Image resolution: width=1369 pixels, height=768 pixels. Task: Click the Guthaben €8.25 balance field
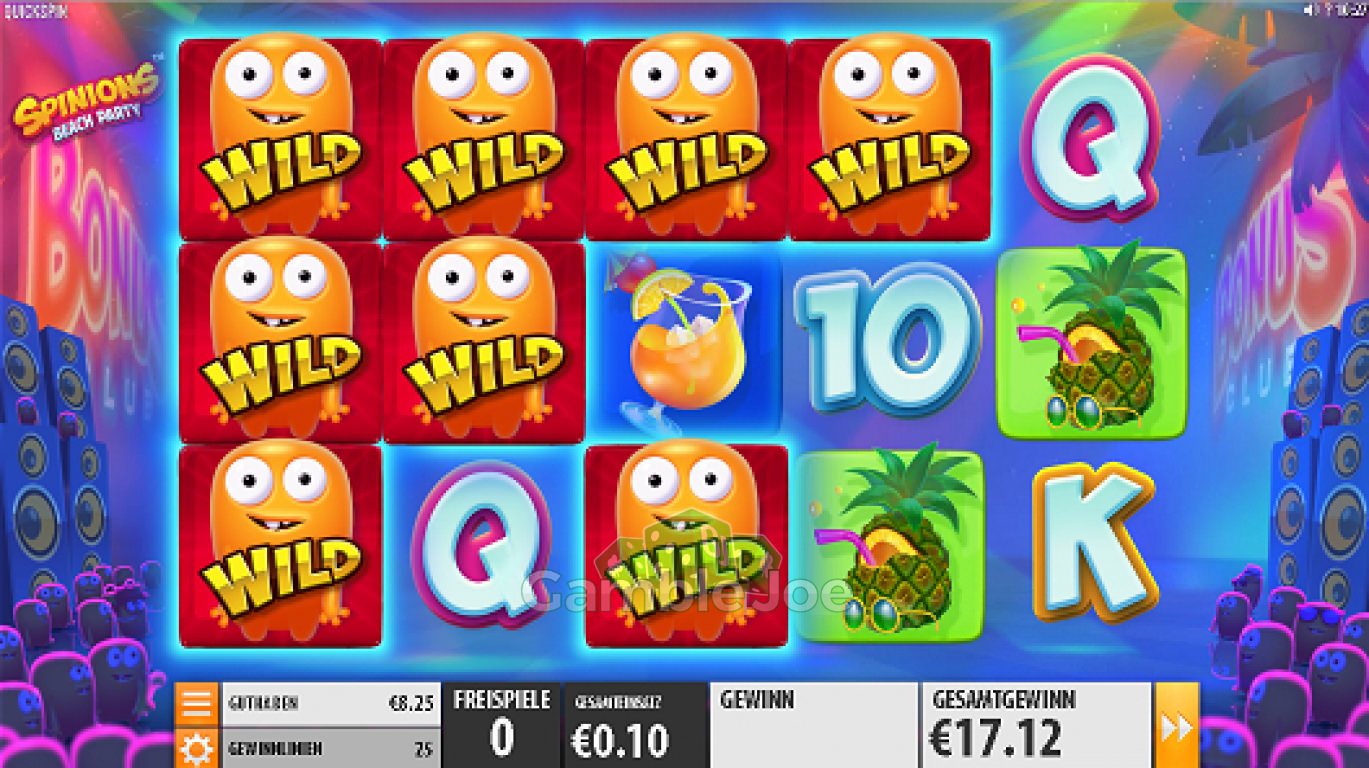pos(330,703)
